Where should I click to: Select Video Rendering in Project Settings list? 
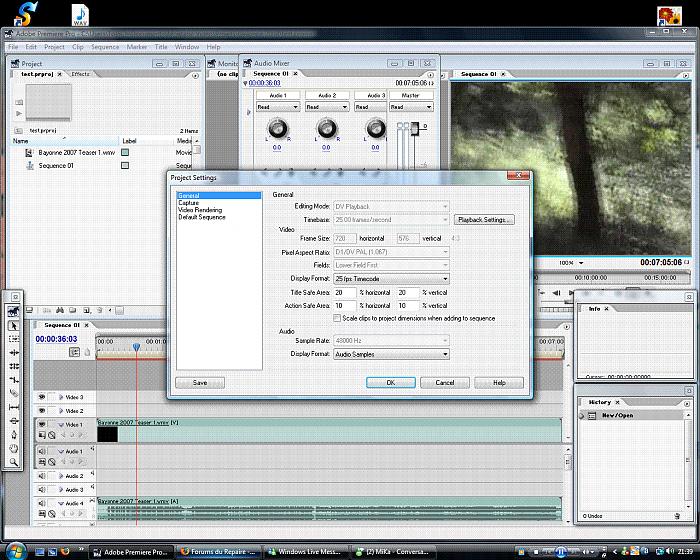coord(200,210)
